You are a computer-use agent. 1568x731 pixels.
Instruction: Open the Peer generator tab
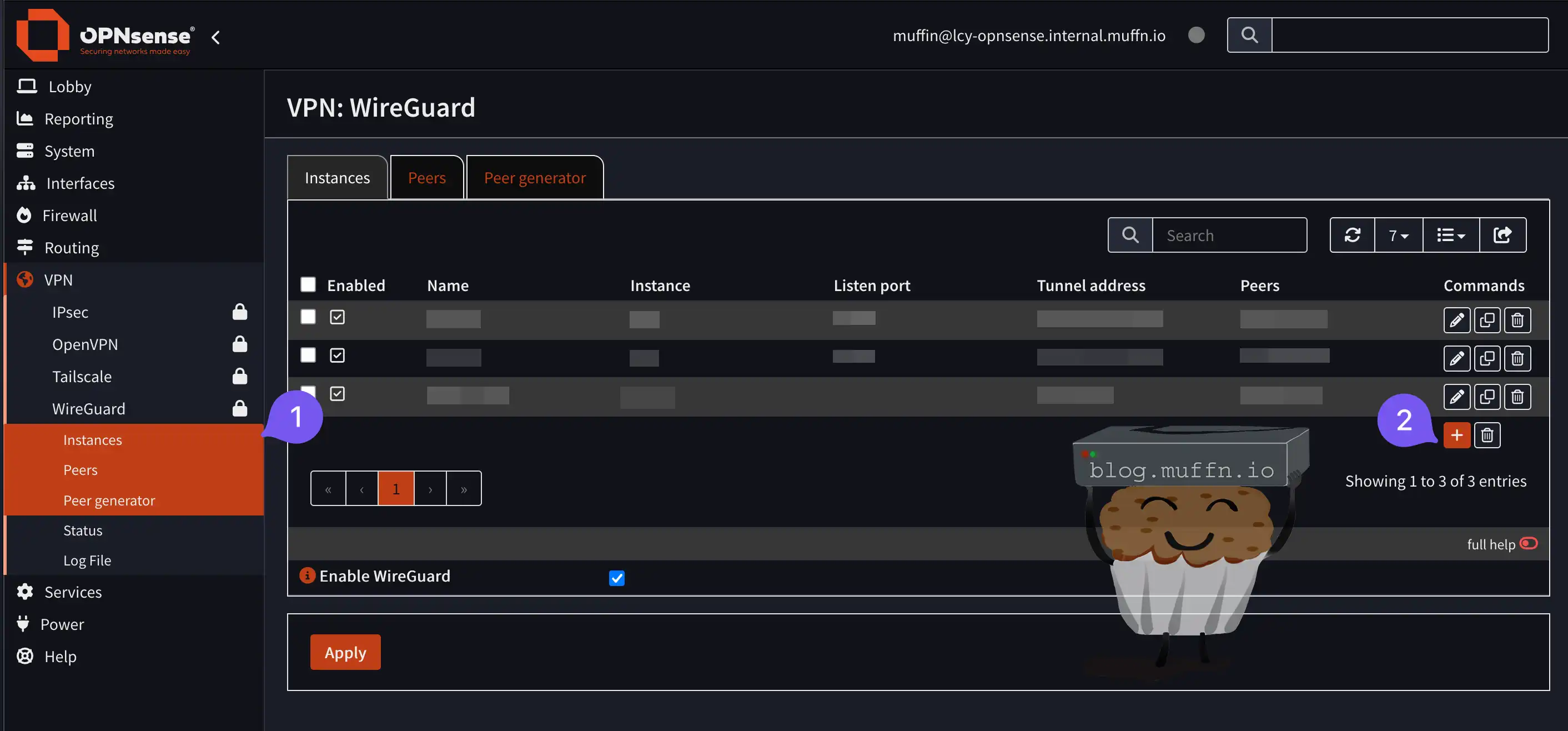(x=535, y=178)
